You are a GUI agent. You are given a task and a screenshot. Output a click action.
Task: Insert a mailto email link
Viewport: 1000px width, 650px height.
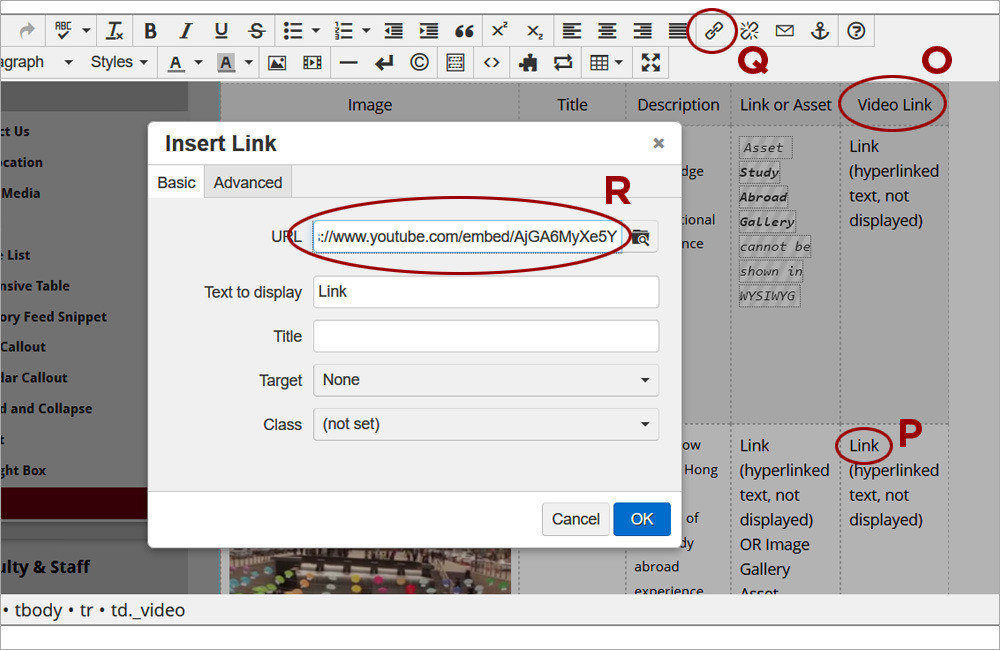click(x=784, y=31)
